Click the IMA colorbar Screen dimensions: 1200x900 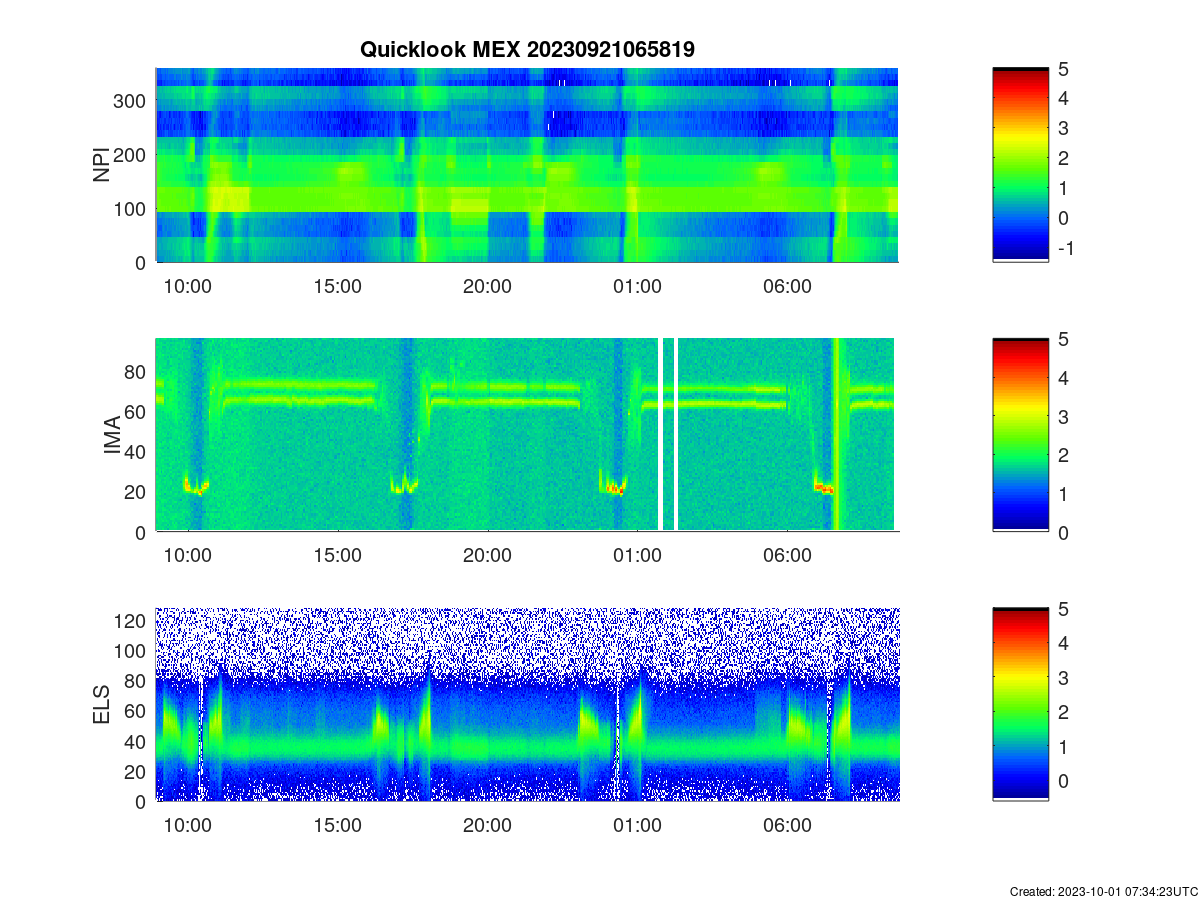1020,435
